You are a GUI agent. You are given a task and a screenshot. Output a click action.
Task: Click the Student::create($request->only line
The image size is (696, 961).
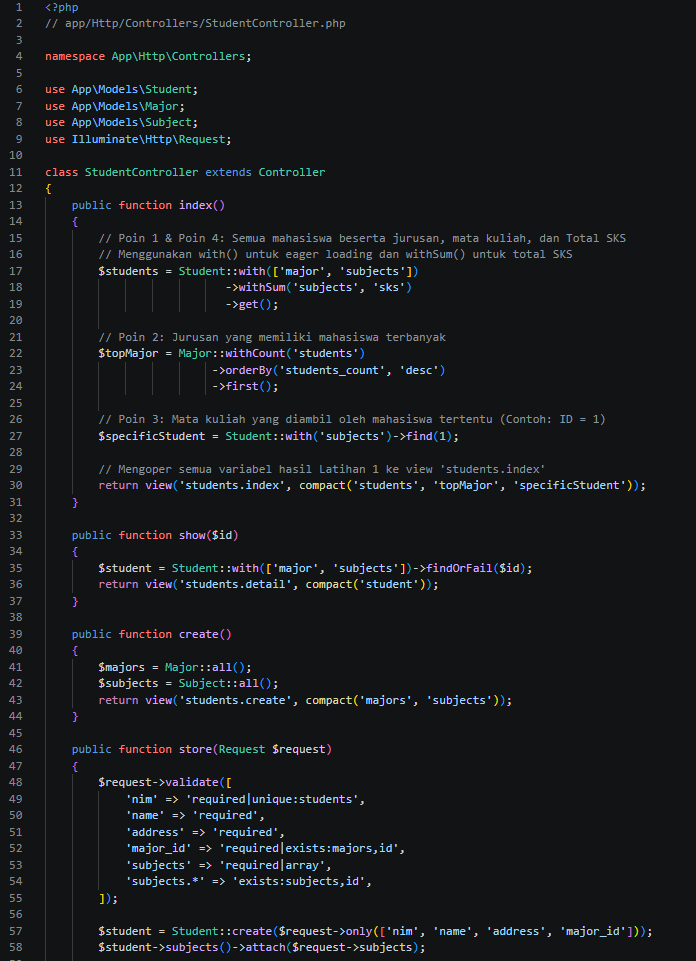tap(376, 931)
